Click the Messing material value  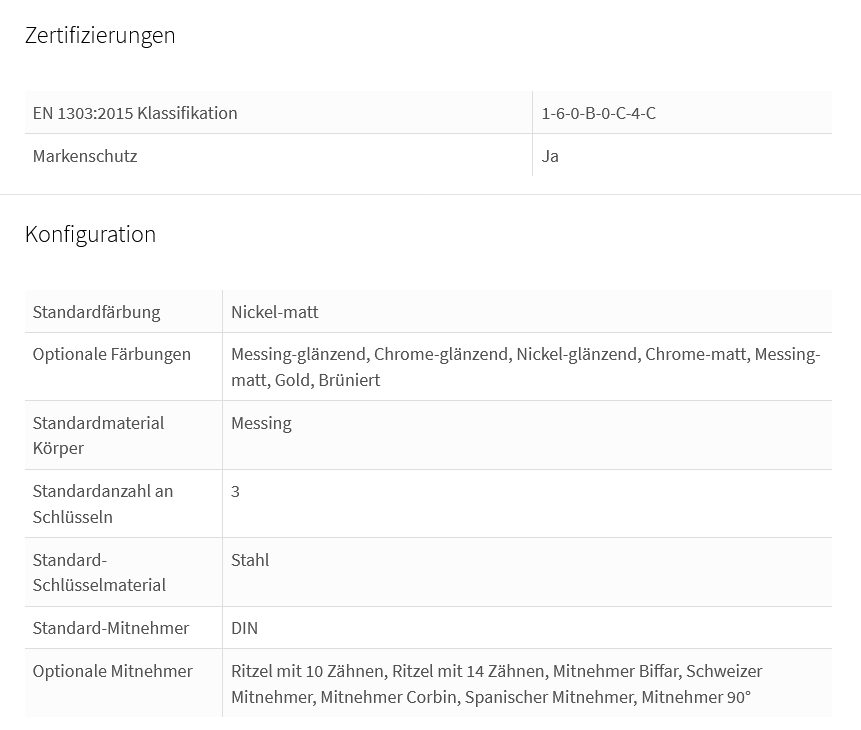[x=261, y=423]
